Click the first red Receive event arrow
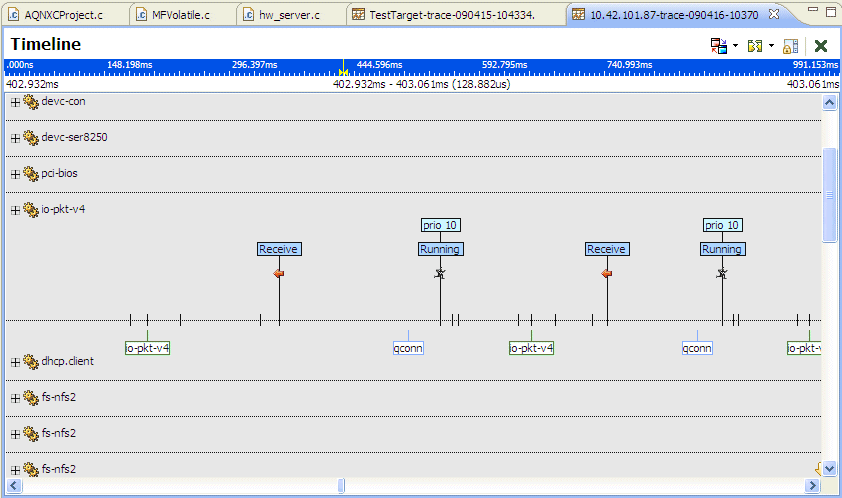Screen dimensions: 842x498 pos(279,273)
